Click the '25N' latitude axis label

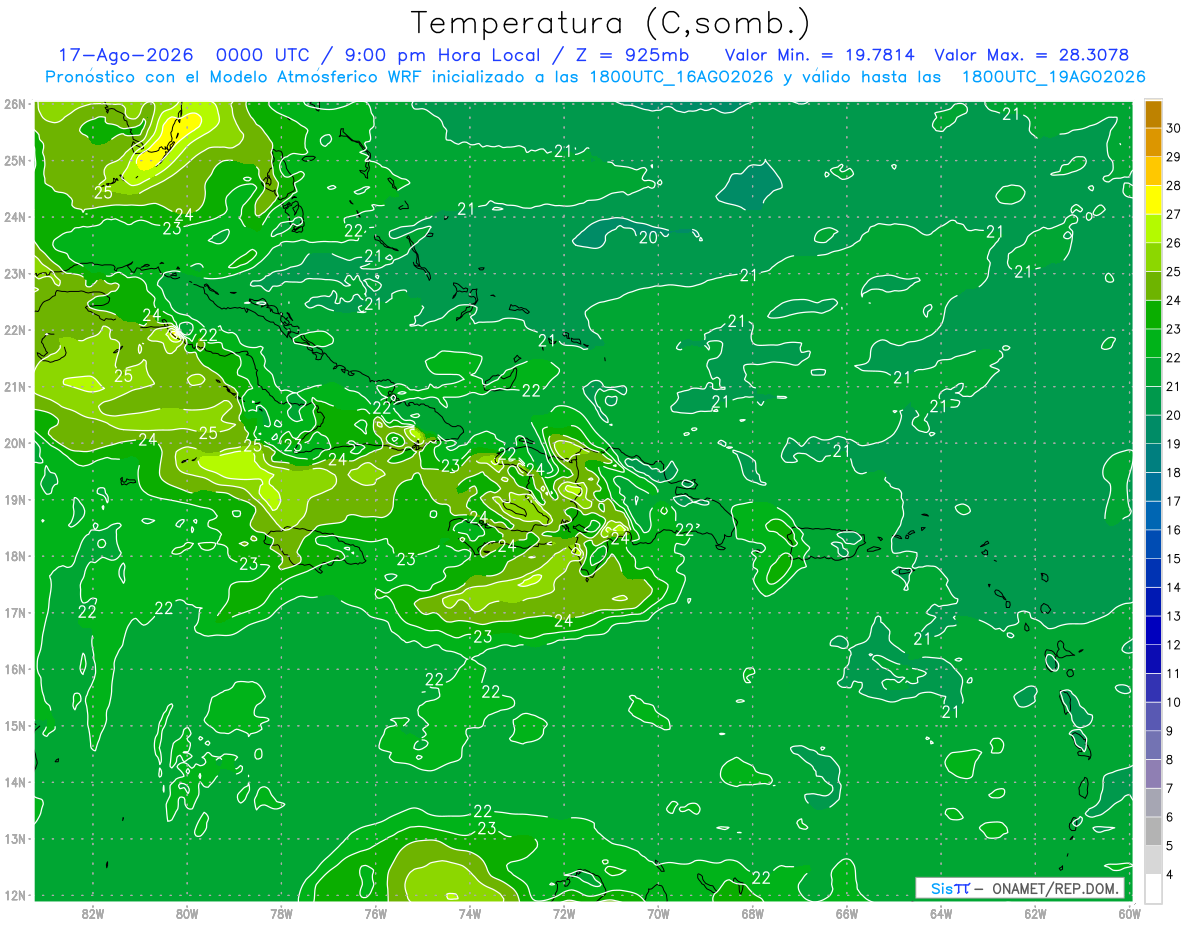pyautogui.click(x=14, y=160)
